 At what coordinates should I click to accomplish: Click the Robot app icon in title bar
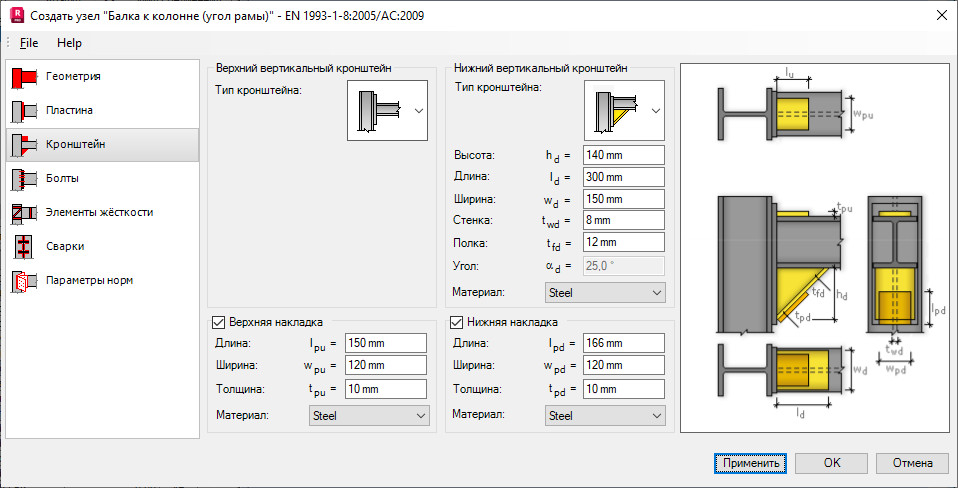click(18, 15)
